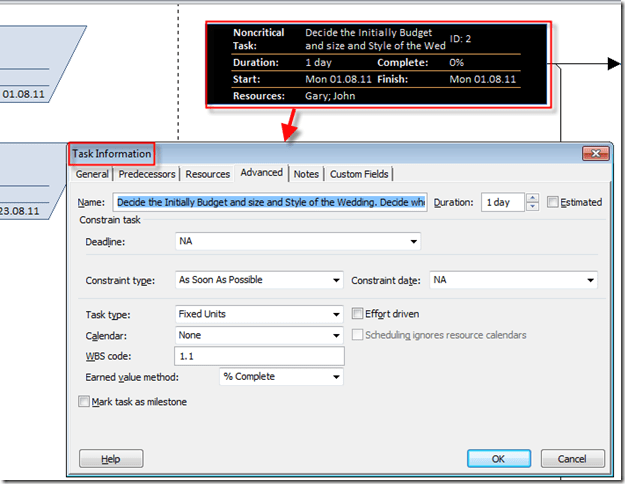Viewport: 625px width, 484px height.
Task: Enable the Estimated checkbox
Action: click(x=554, y=202)
